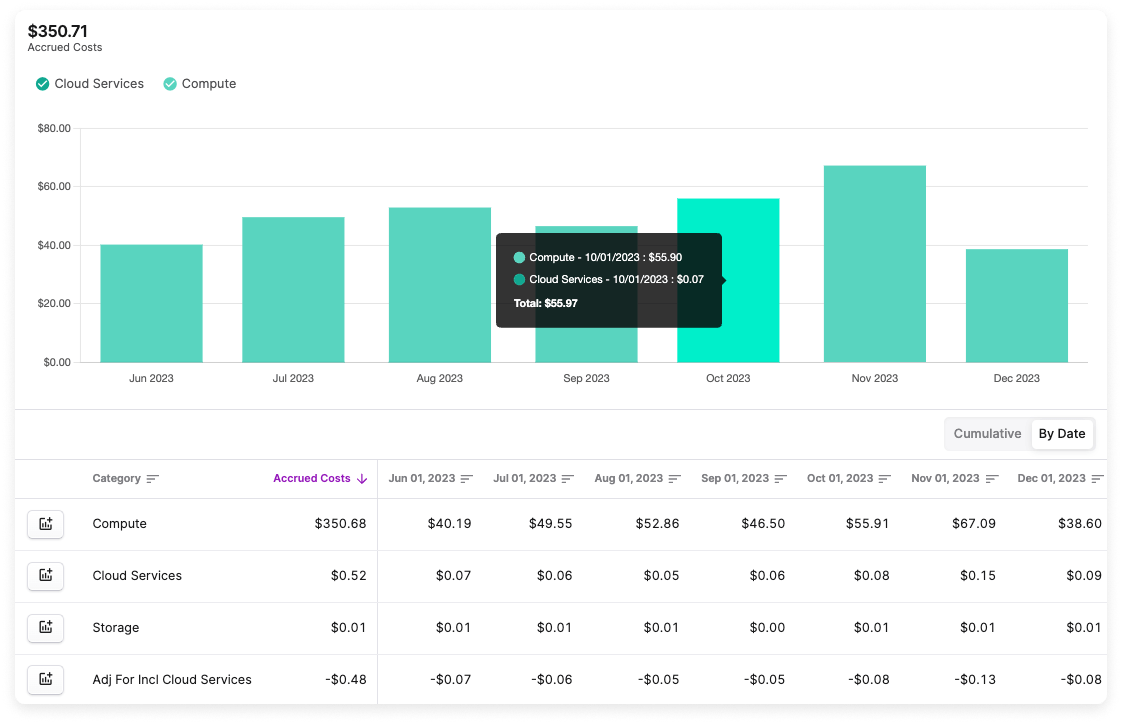
Task: Add Storage row to the chart
Action: coord(45,627)
